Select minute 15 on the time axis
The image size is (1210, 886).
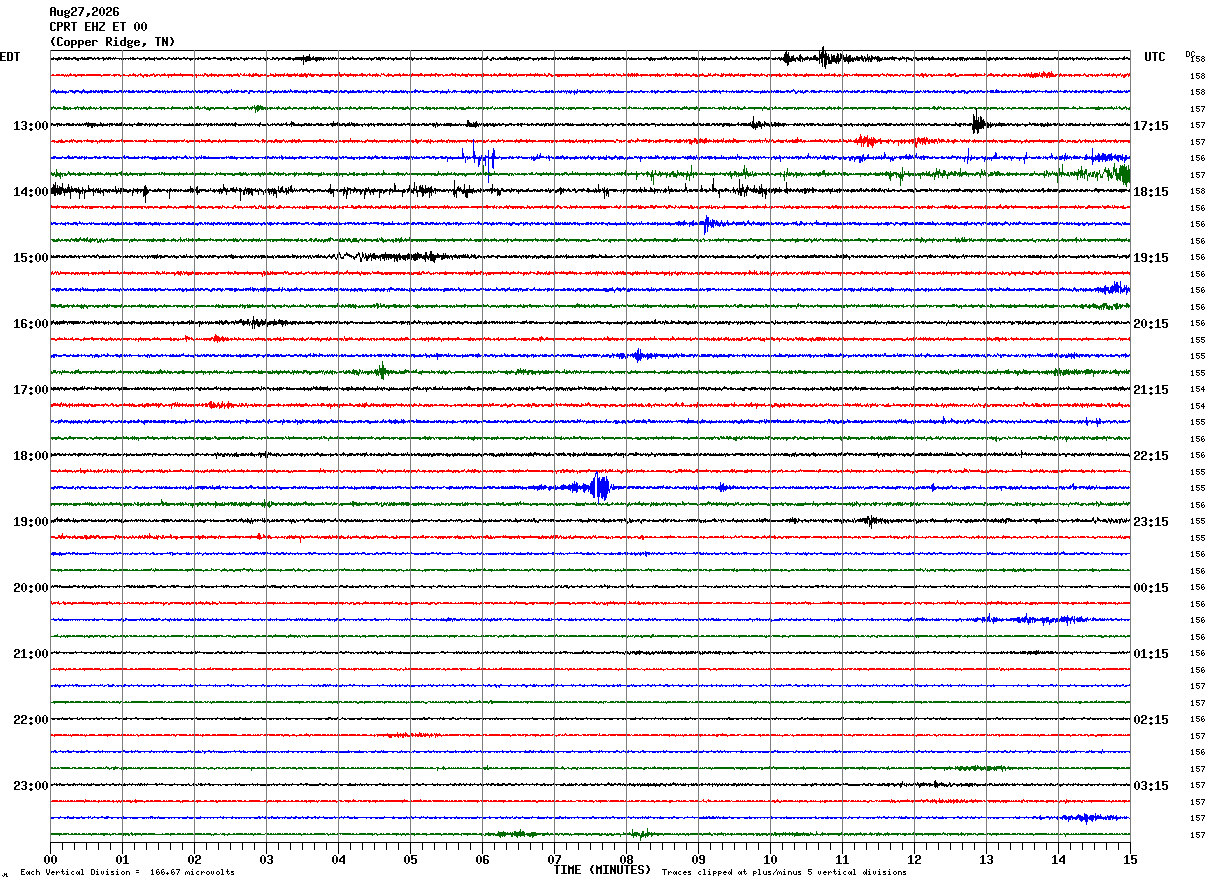click(x=1130, y=859)
